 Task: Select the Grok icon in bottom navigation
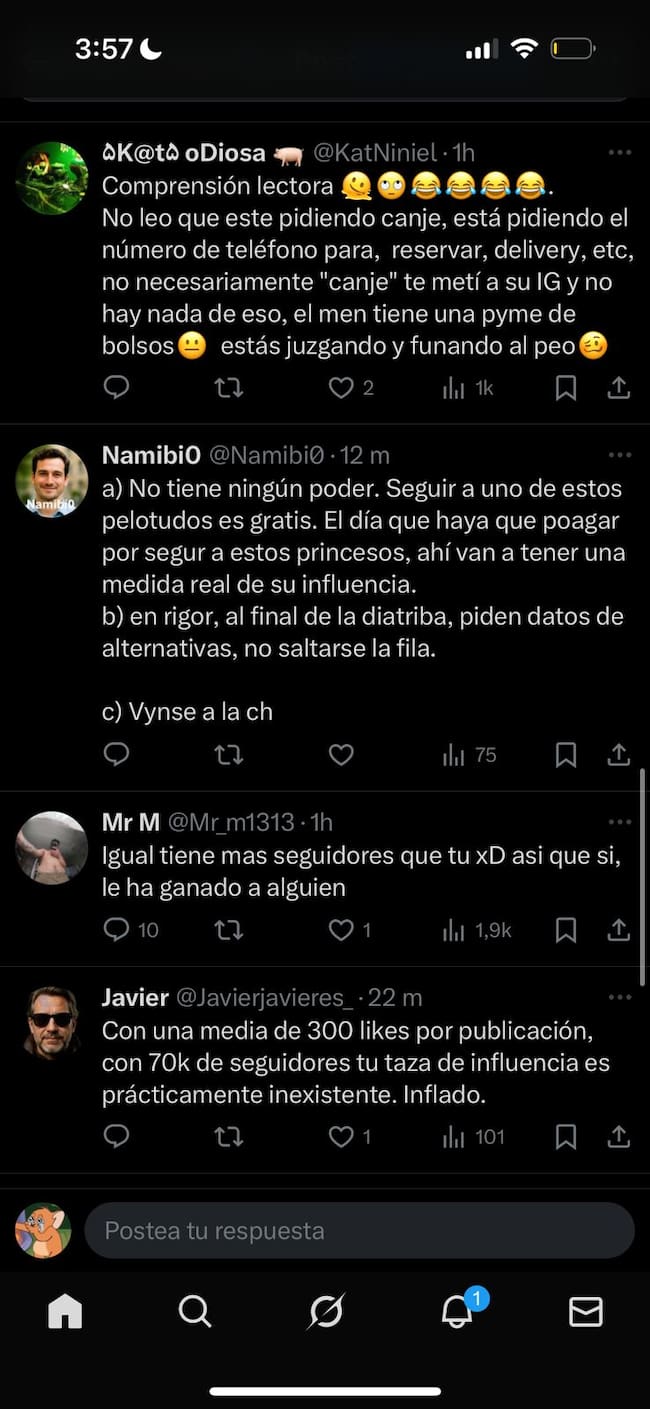(x=325, y=1310)
